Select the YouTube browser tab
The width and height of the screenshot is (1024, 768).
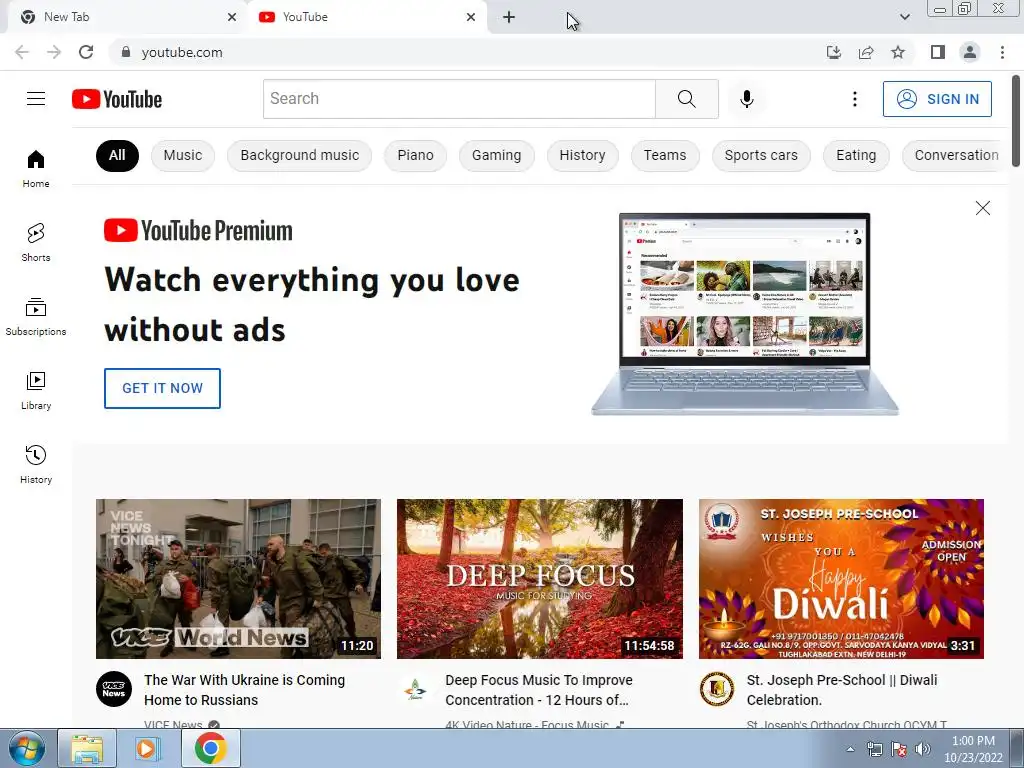tap(367, 18)
